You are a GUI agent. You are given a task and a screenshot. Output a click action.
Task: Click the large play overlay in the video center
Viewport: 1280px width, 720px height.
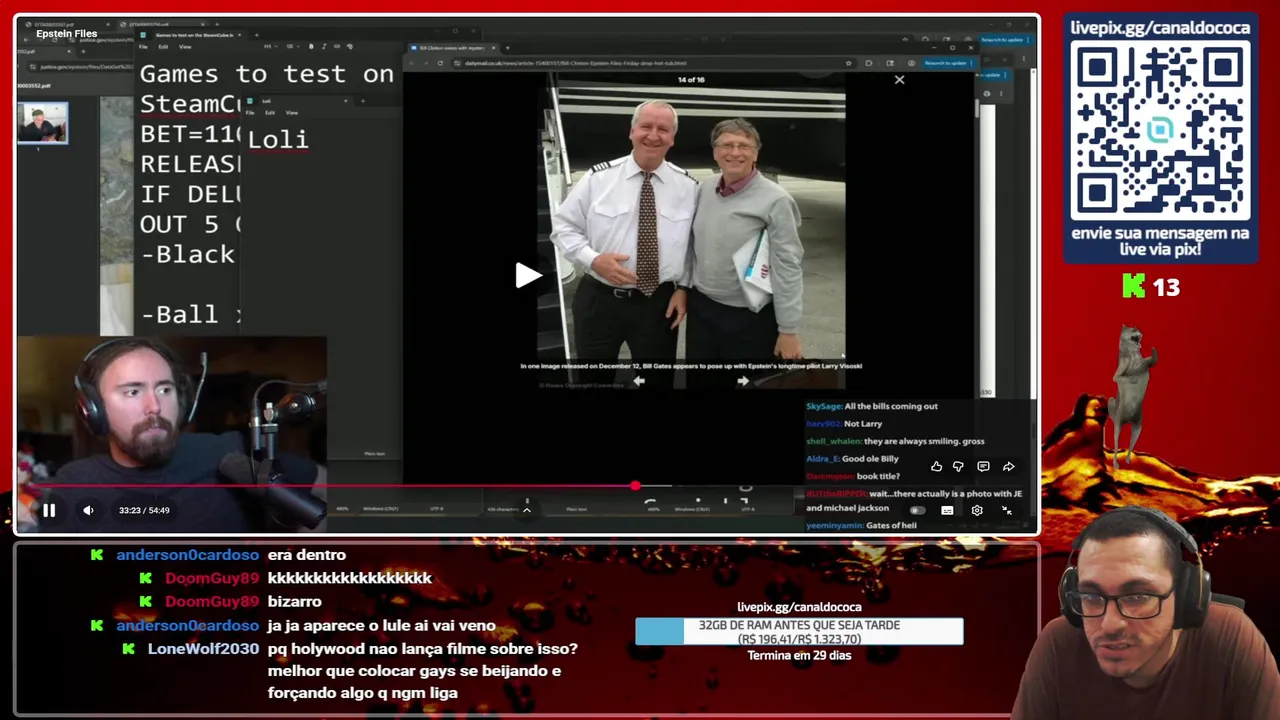(x=528, y=276)
